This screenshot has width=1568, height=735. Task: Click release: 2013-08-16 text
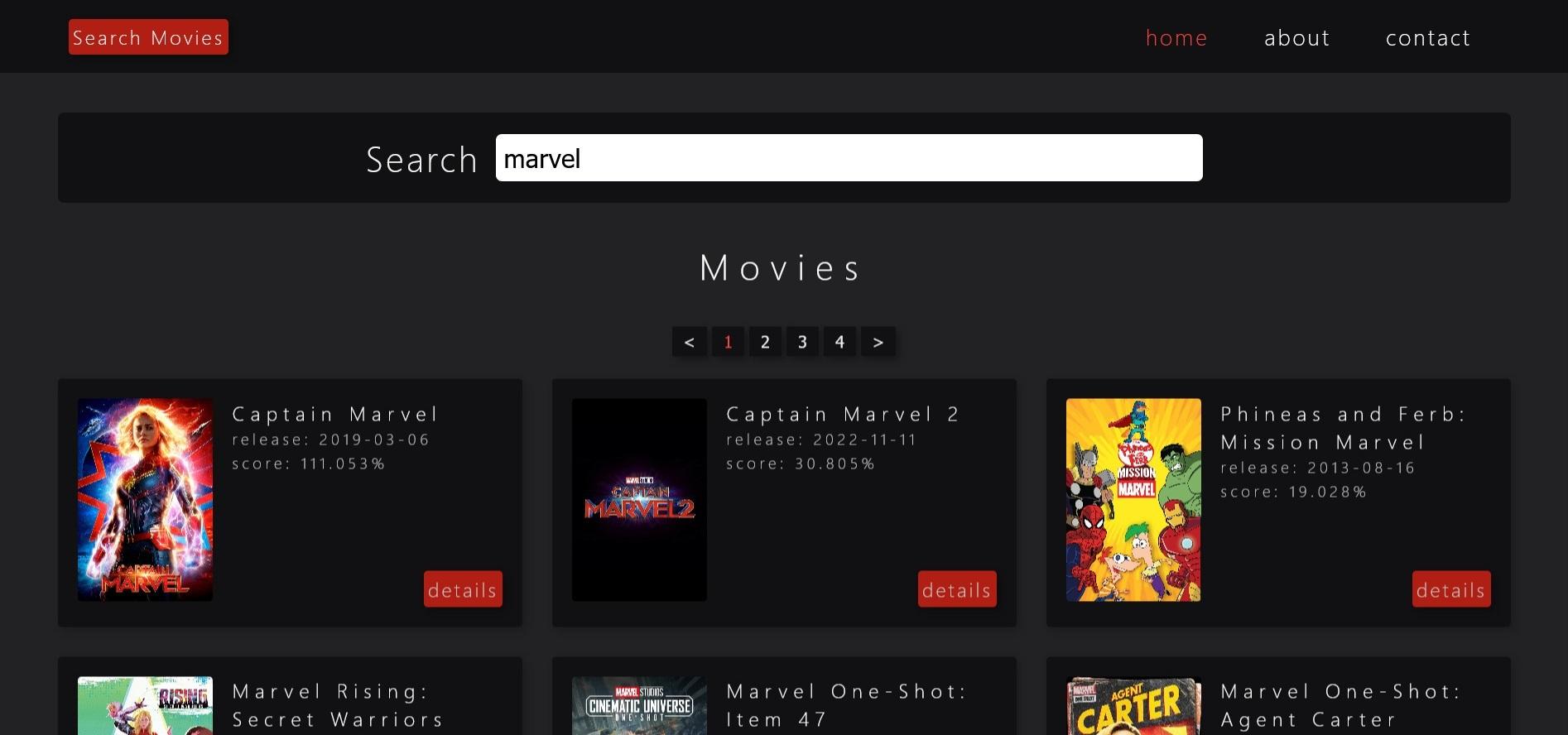pos(1318,468)
